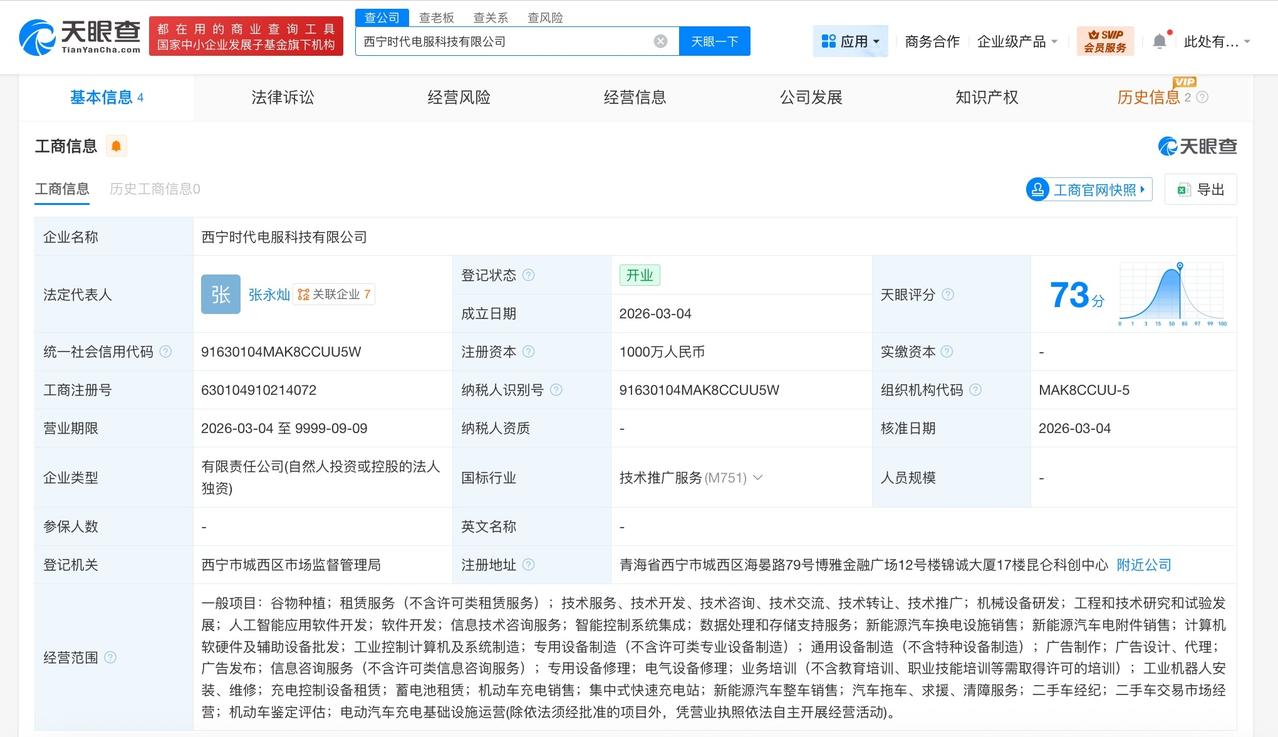
Task: Click the 天眼一下 search button
Action: [x=715, y=41]
